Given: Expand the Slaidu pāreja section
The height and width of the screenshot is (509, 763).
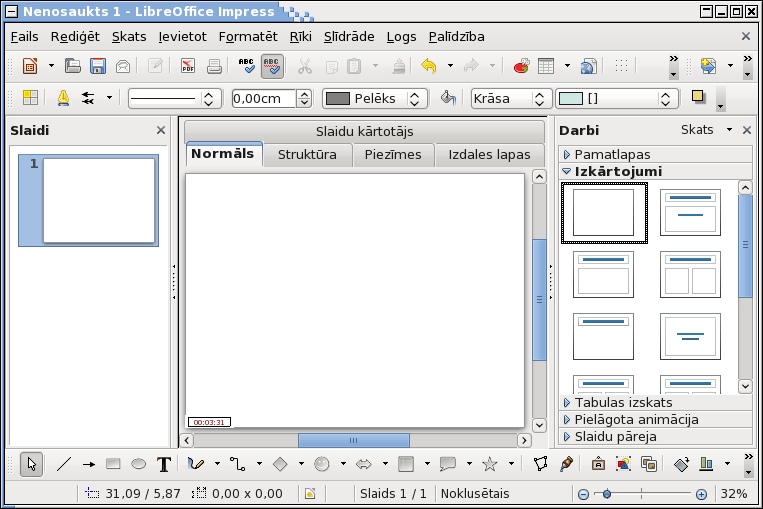Looking at the screenshot, I should 655,437.
